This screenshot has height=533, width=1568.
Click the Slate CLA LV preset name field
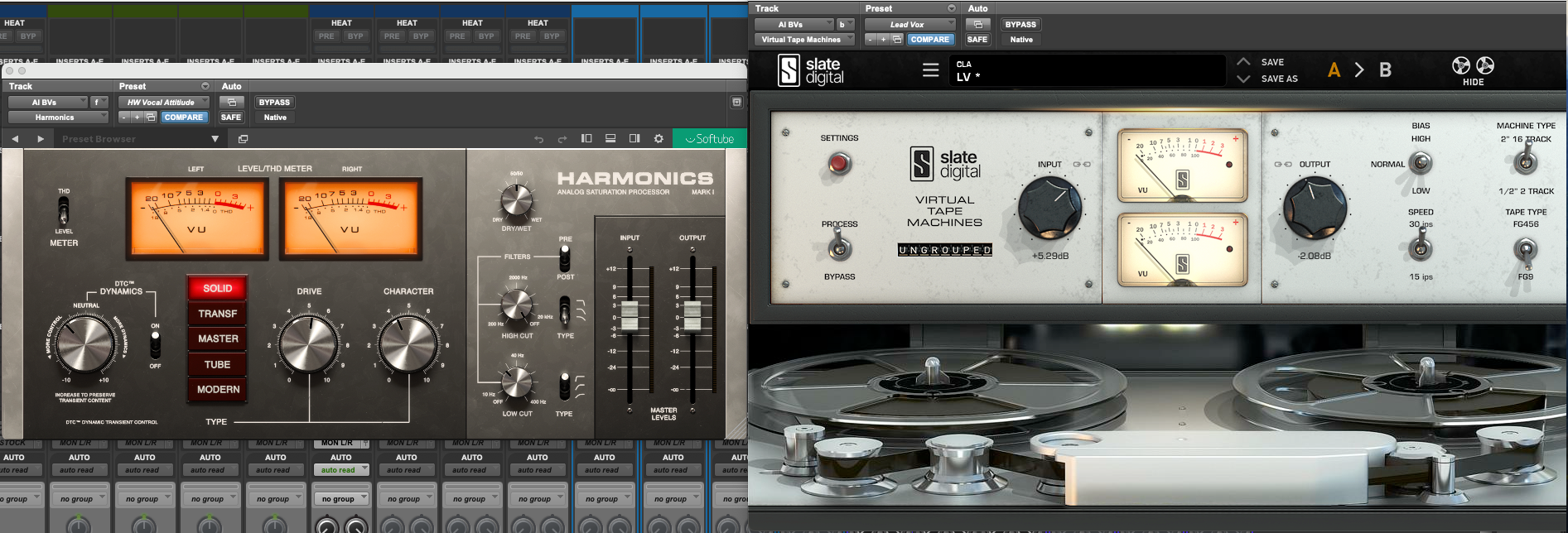(x=1089, y=70)
